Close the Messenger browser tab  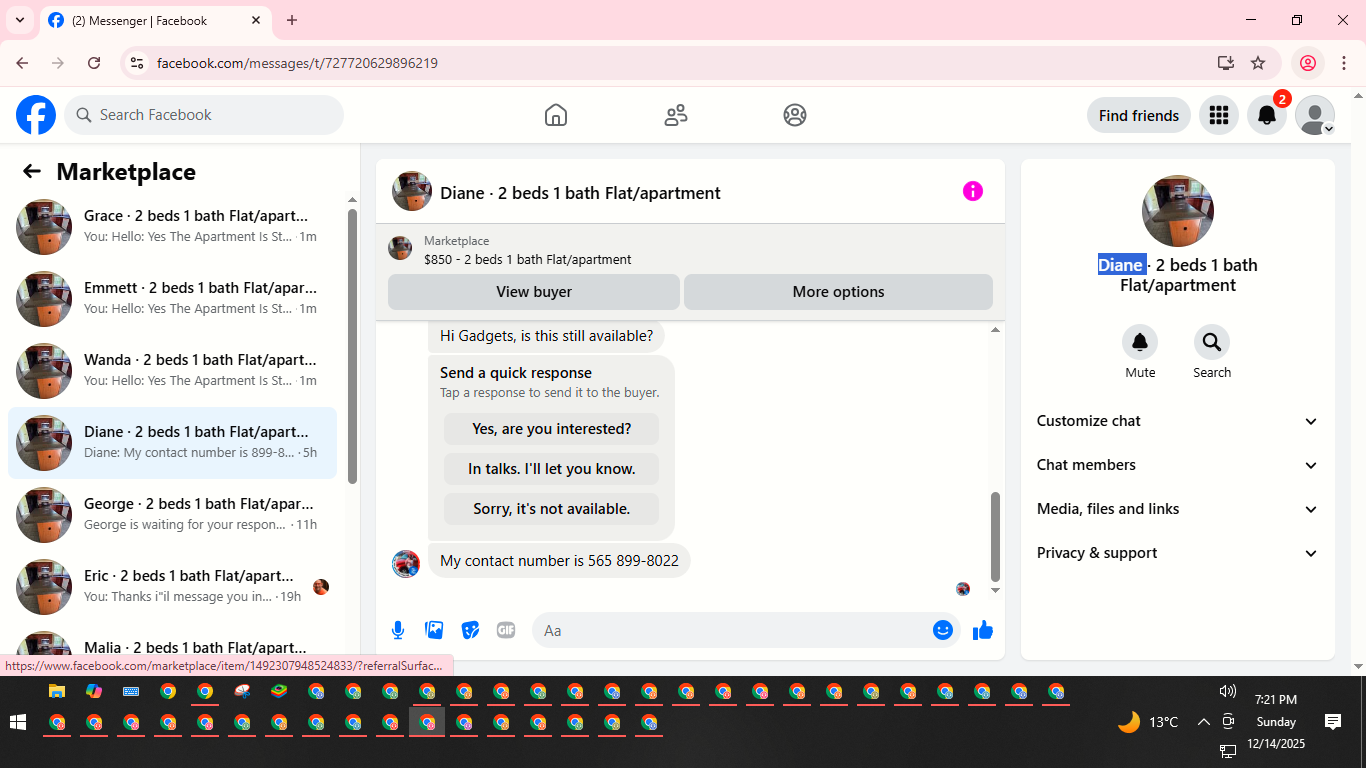click(x=256, y=20)
